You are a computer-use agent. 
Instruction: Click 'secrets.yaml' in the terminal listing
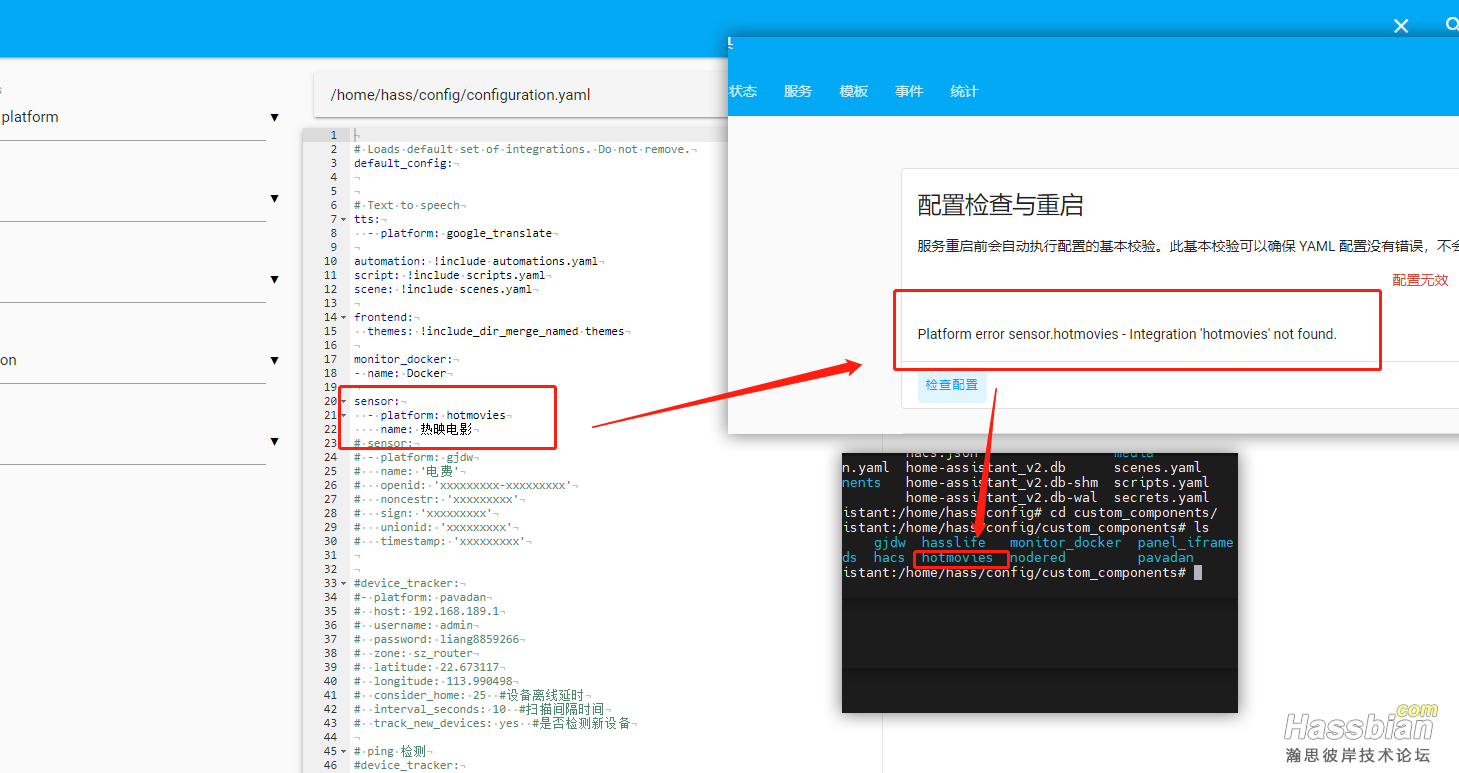(x=1162, y=497)
